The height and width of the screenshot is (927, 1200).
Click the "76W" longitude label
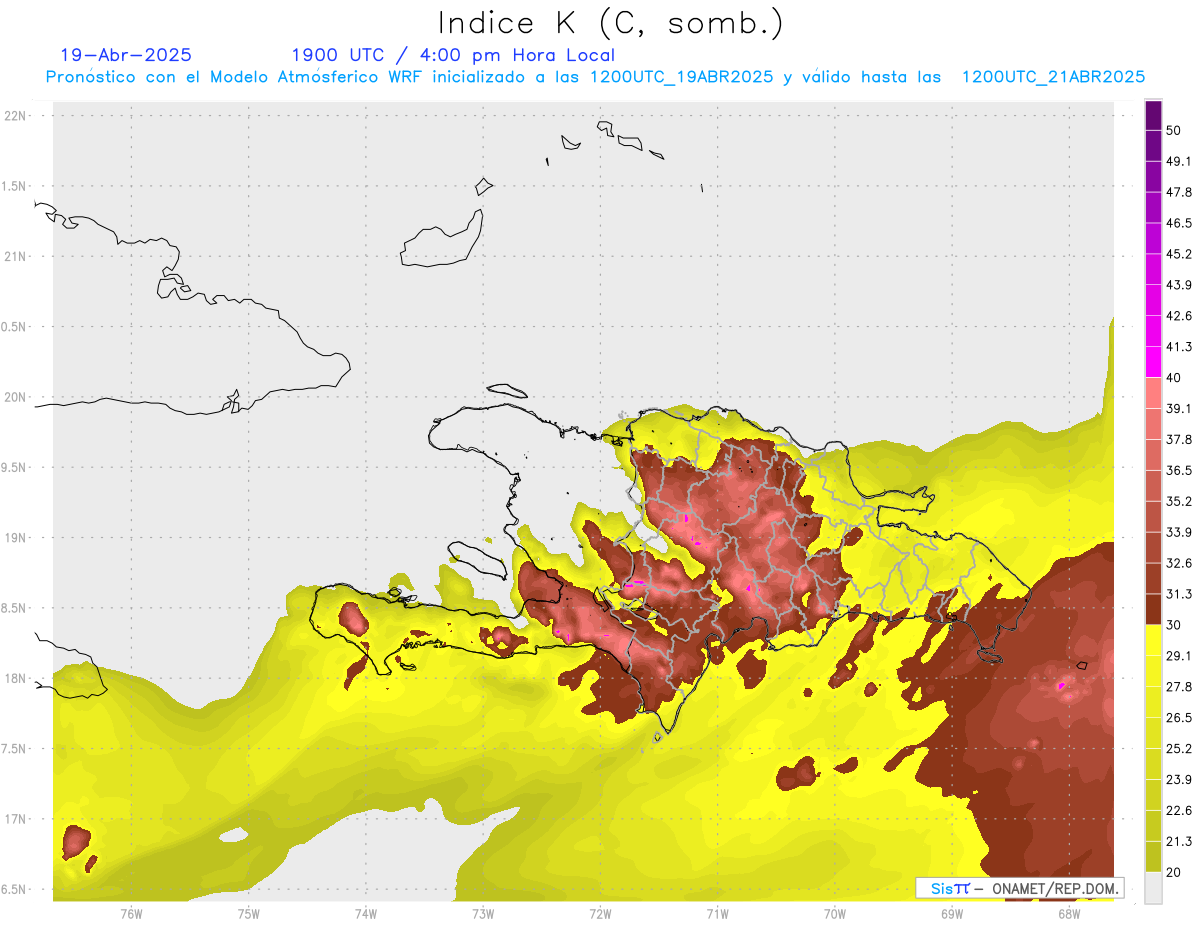click(131, 914)
